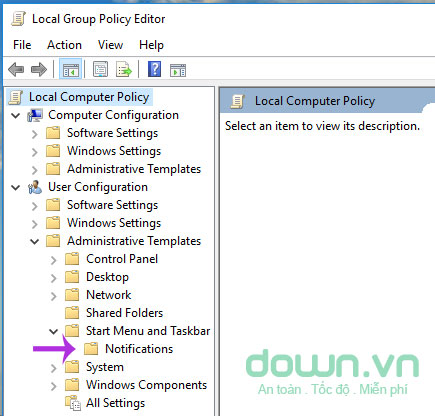Screen dimensions: 435x416
Task: Select Windows Settings label under User Configuration
Action: pyautogui.click(x=114, y=223)
